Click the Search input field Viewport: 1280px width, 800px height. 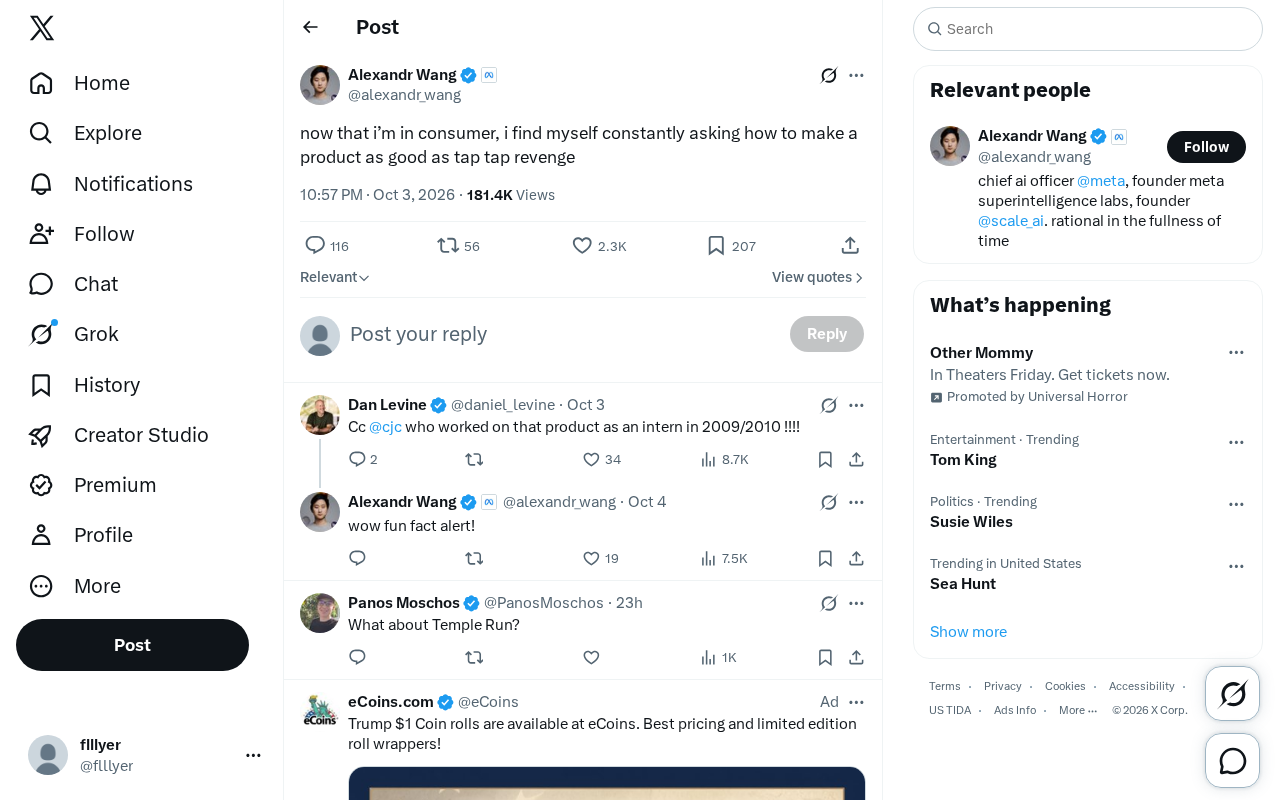point(1088,29)
